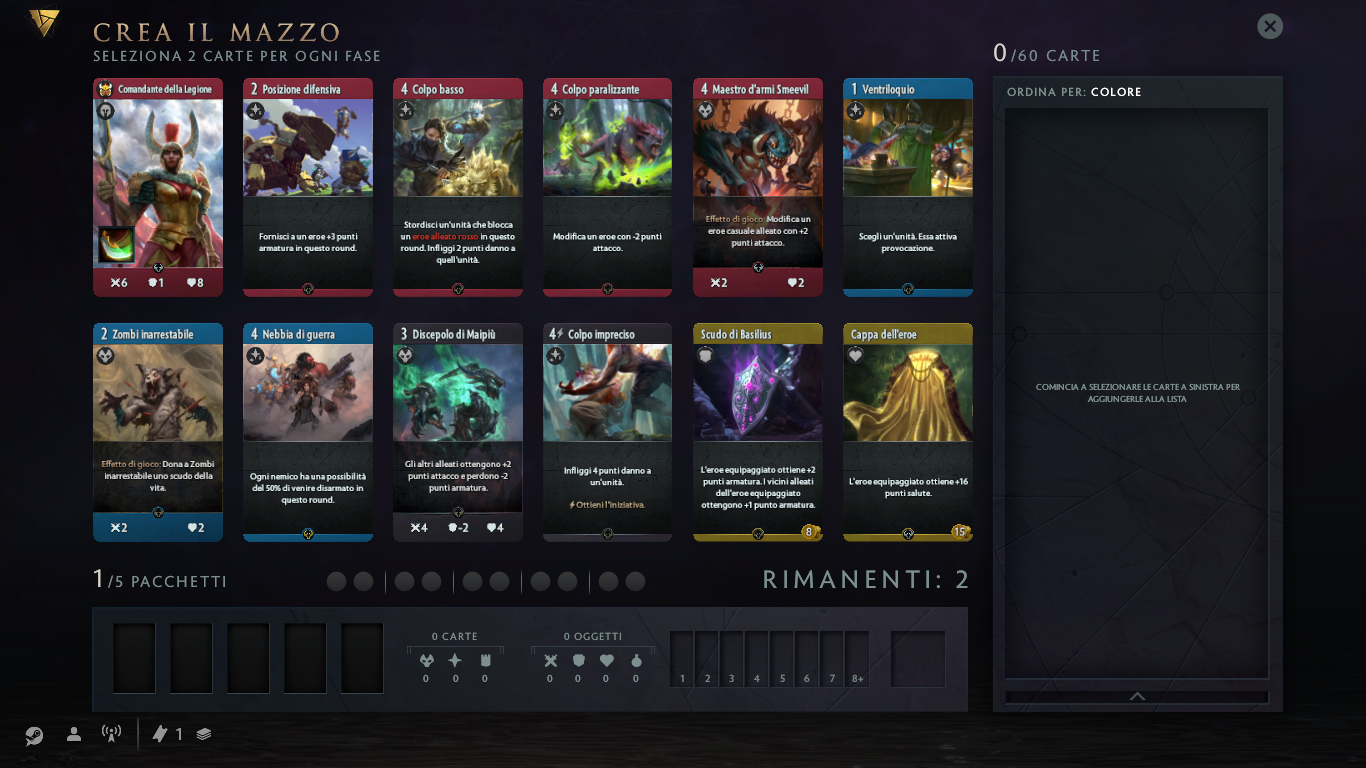Click the broadcast signal icon
Viewport: 1366px width, 768px height.
click(x=112, y=734)
